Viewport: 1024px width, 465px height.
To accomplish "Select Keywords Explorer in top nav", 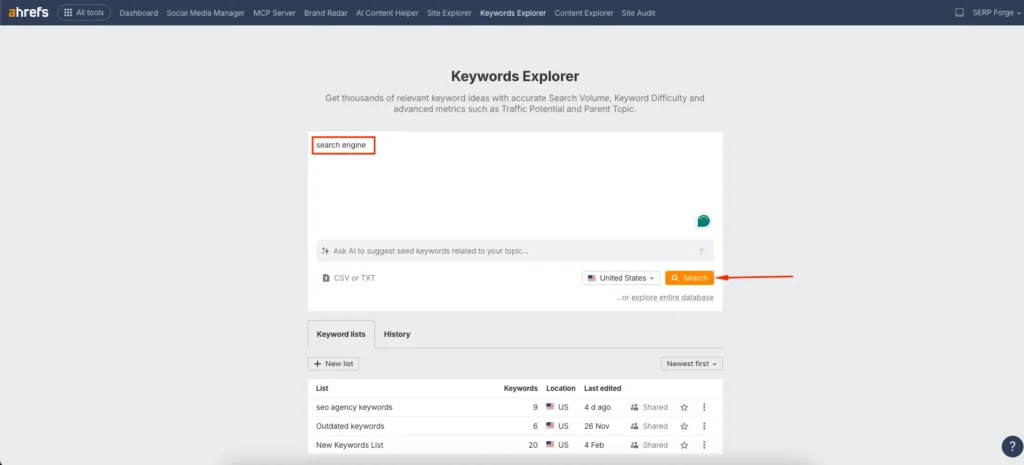I will (x=513, y=13).
